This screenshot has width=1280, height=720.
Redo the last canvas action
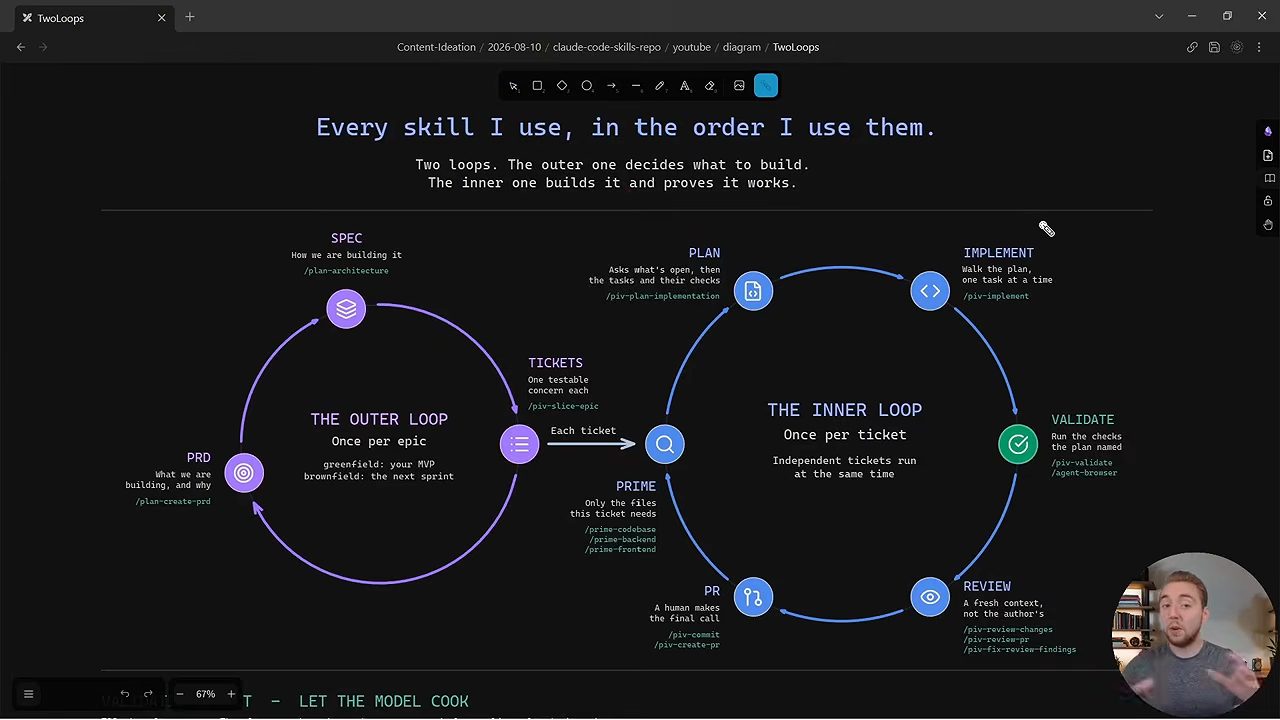[148, 694]
